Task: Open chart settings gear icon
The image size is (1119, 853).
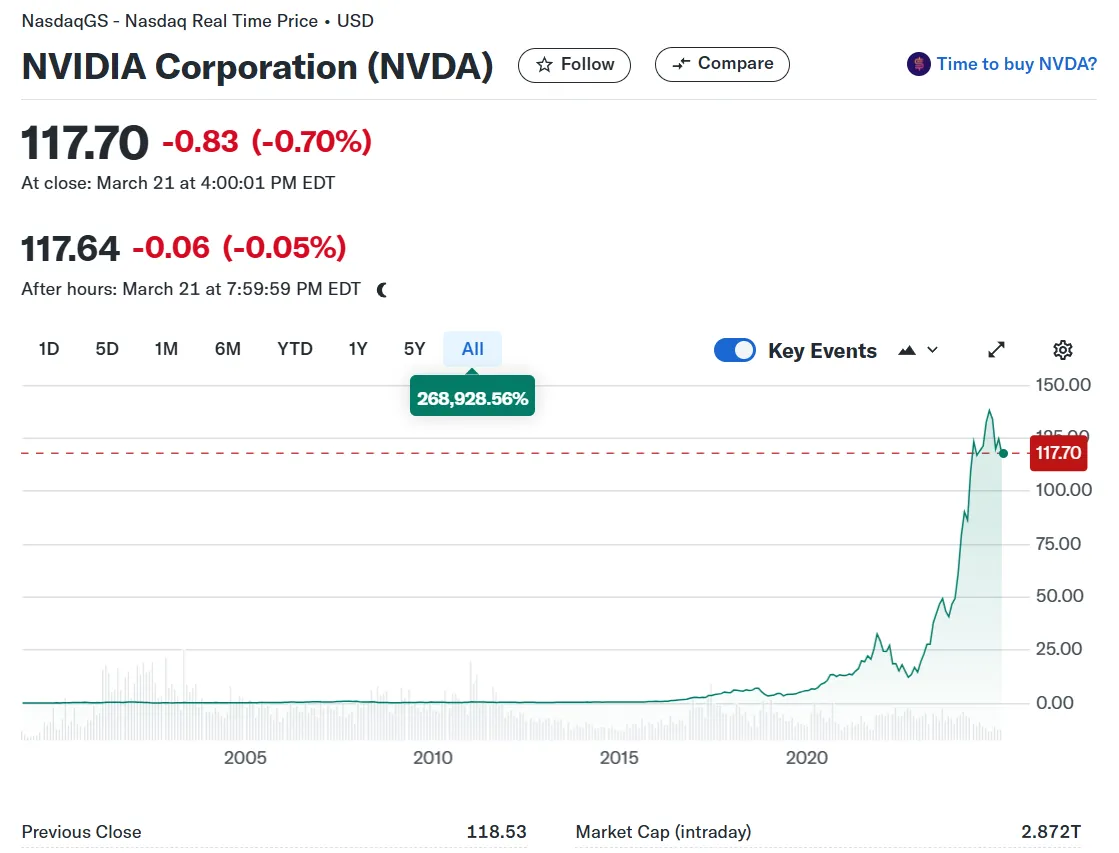Action: pyautogui.click(x=1063, y=350)
